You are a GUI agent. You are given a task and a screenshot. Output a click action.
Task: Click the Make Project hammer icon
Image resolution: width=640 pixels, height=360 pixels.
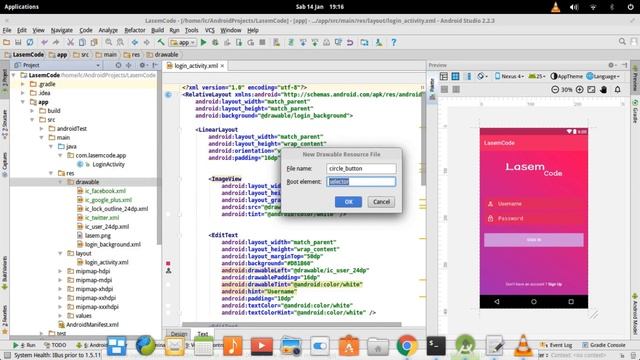pos(161,42)
